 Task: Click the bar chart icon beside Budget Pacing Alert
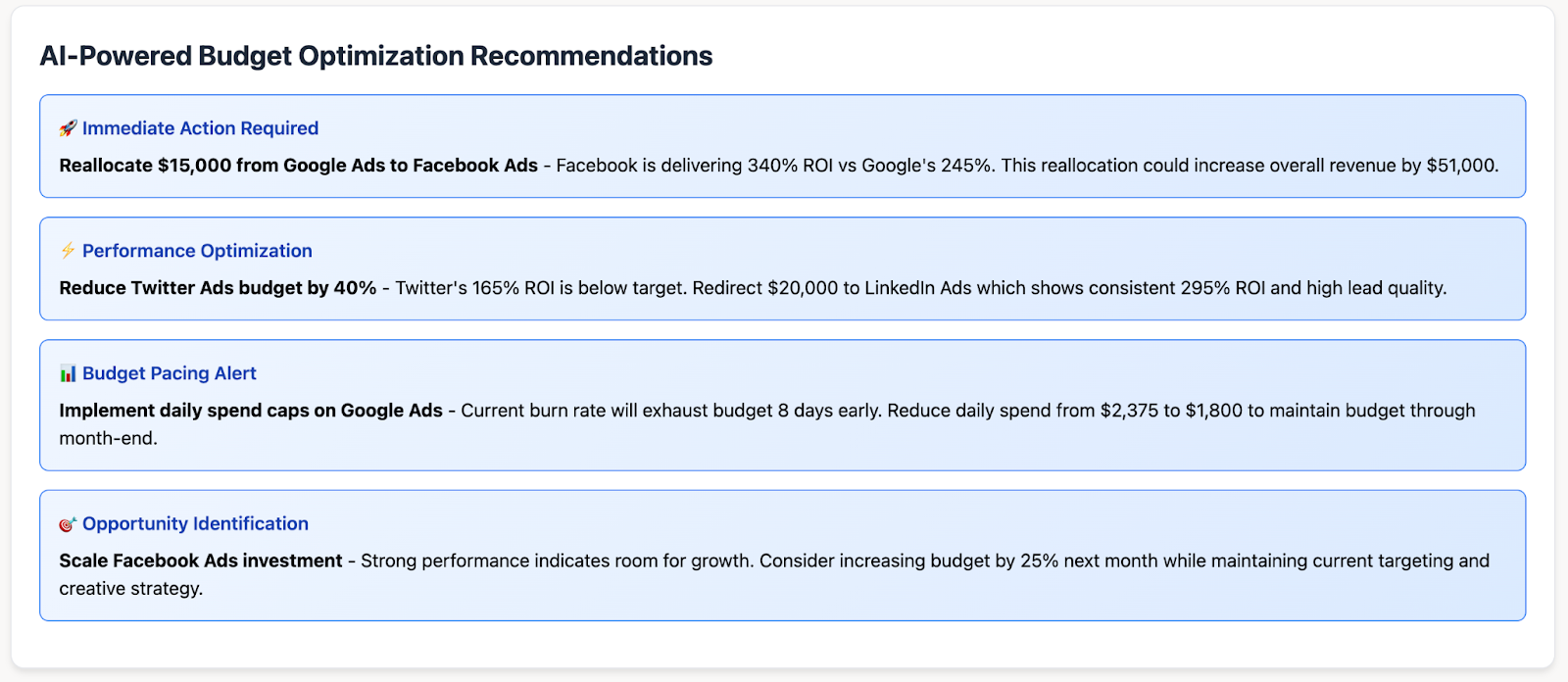point(68,373)
